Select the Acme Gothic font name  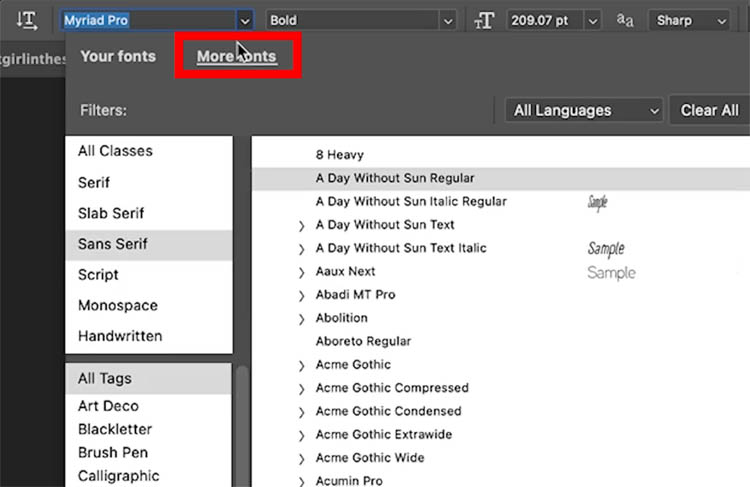pyautogui.click(x=353, y=365)
